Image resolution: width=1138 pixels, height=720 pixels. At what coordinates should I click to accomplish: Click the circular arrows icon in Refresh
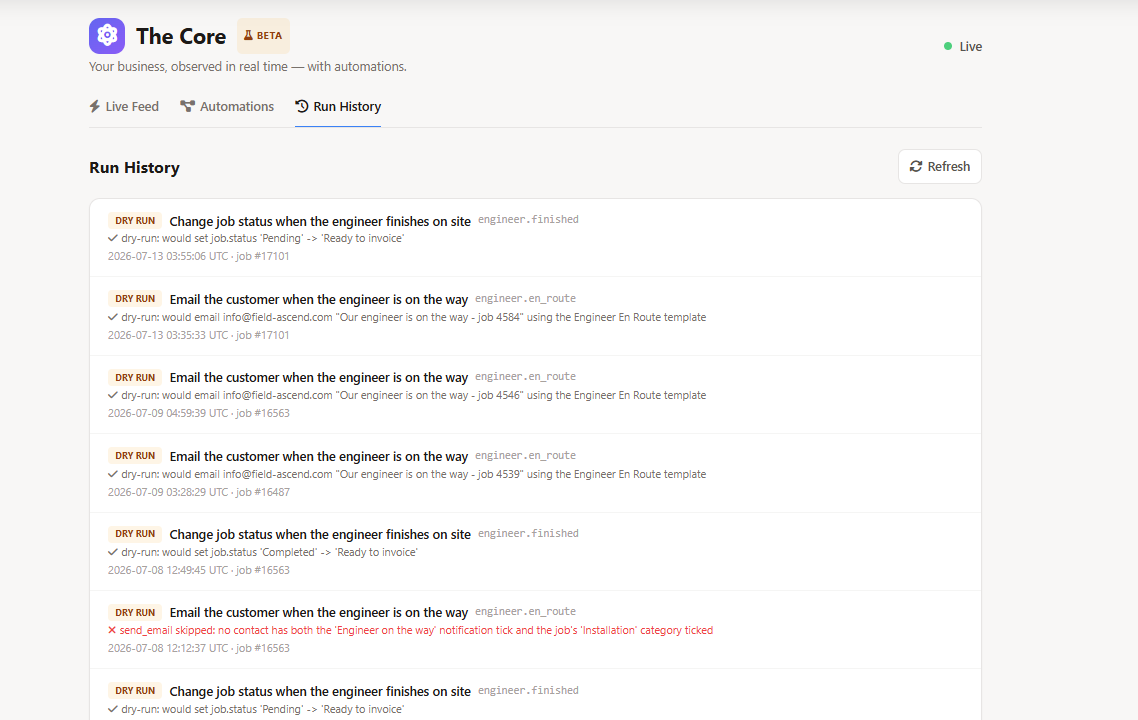pyautogui.click(x=916, y=166)
